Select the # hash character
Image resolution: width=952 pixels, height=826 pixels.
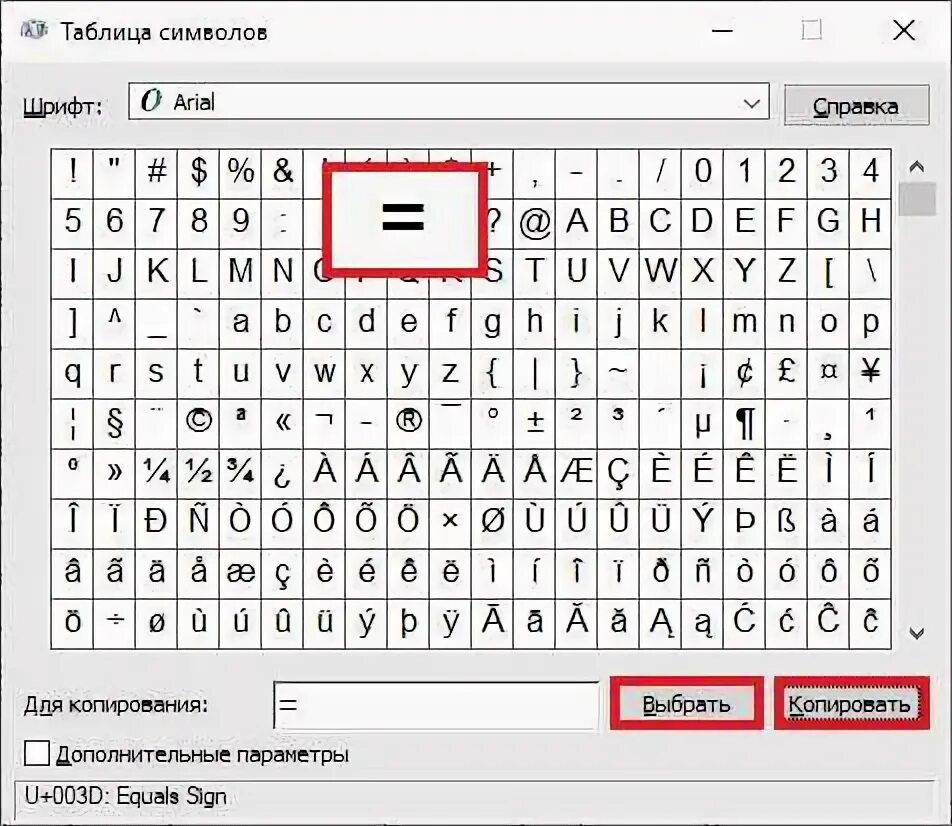pos(157,174)
